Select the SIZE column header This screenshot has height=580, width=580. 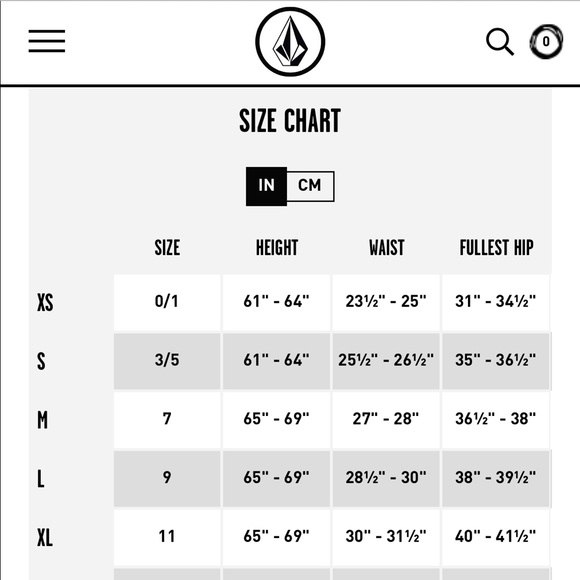167,247
